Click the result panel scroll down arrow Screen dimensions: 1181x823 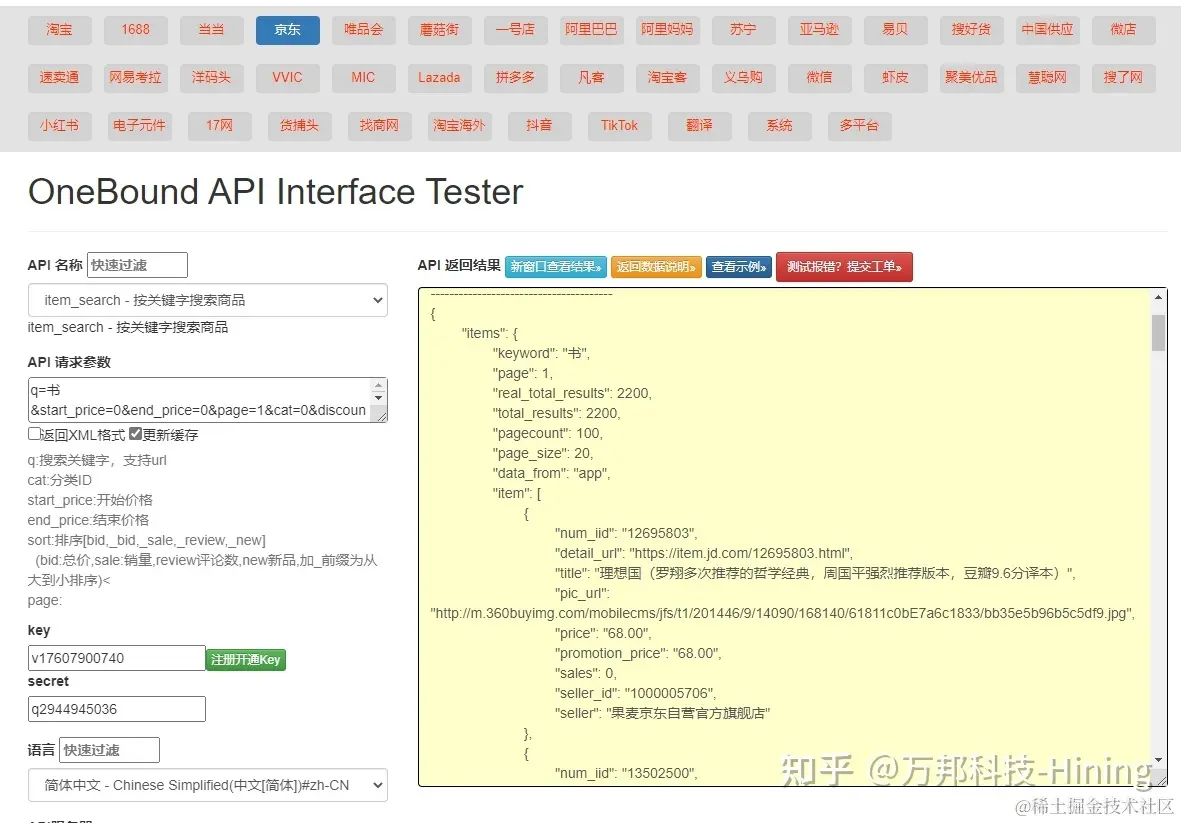click(x=1158, y=761)
